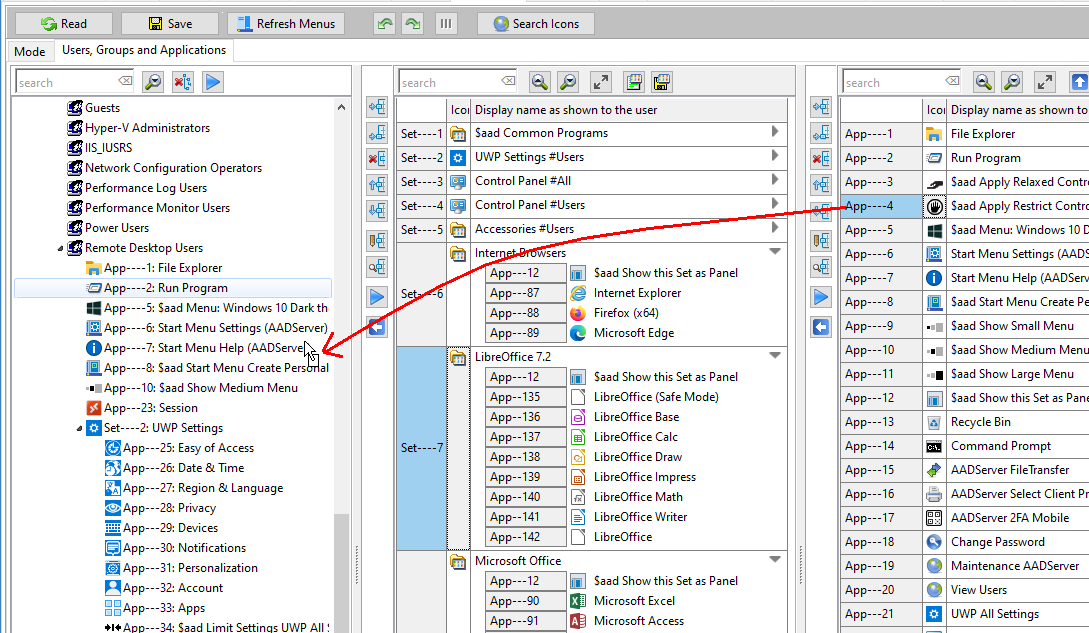
Task: Click the green redo arrow icon
Action: 412,23
